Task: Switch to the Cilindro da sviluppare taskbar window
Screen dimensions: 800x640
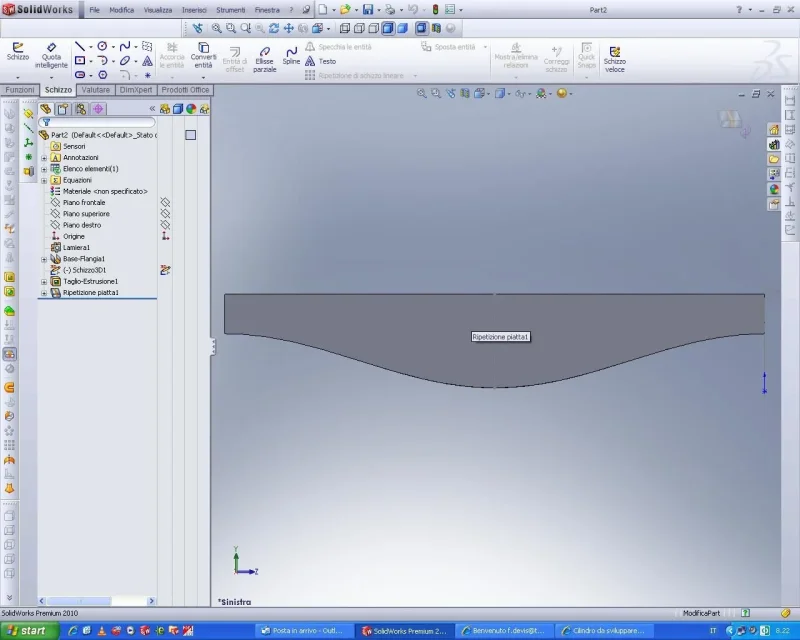Action: pyautogui.click(x=604, y=631)
